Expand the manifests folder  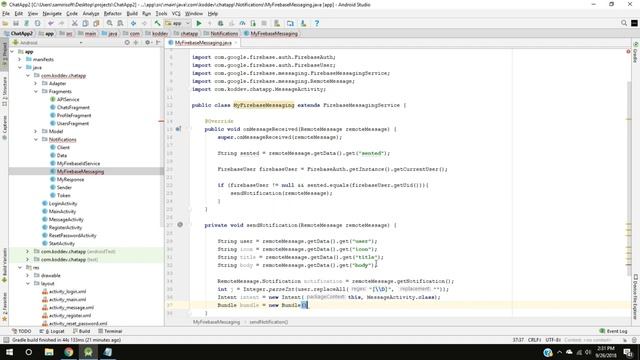20,60
